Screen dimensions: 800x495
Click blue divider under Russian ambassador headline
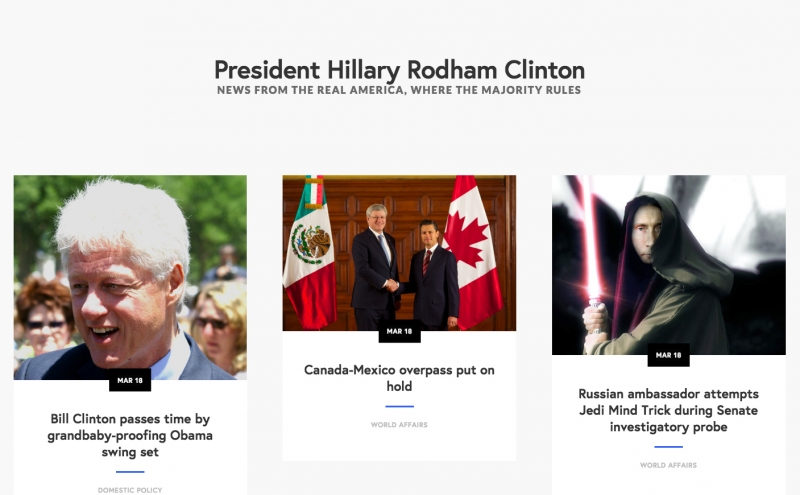668,447
